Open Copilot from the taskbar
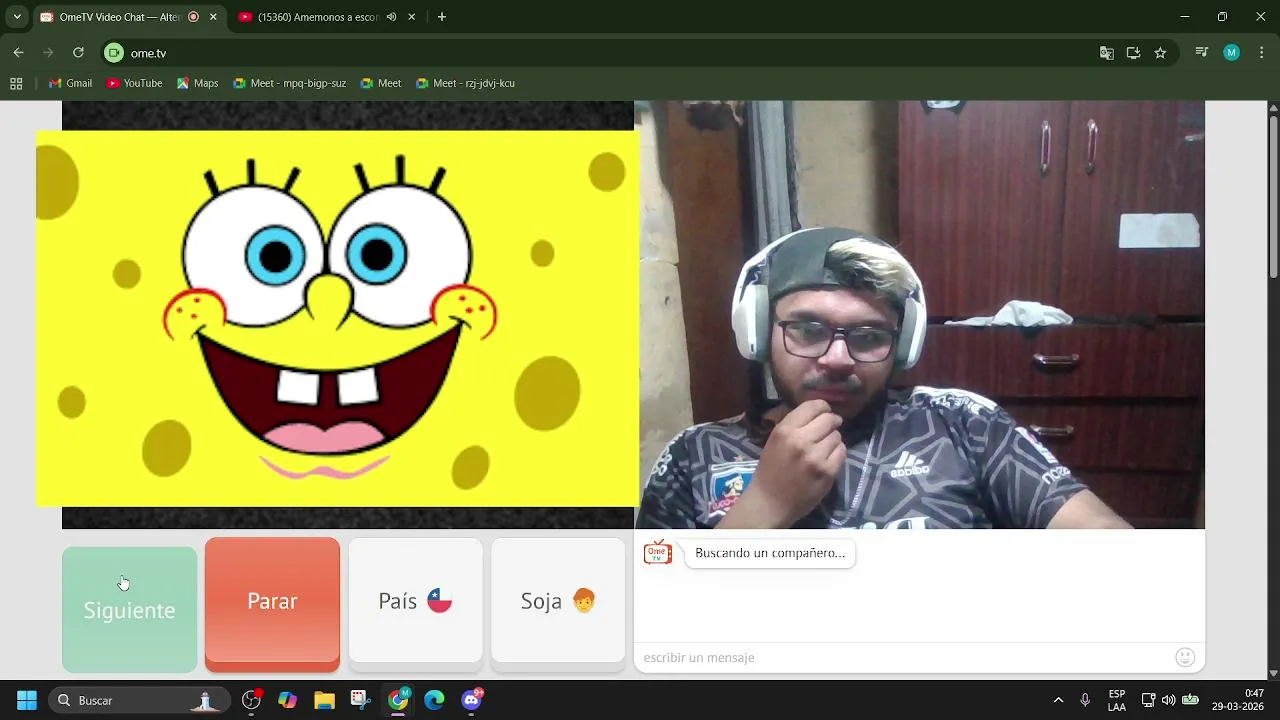The height and width of the screenshot is (720, 1280). [287, 700]
